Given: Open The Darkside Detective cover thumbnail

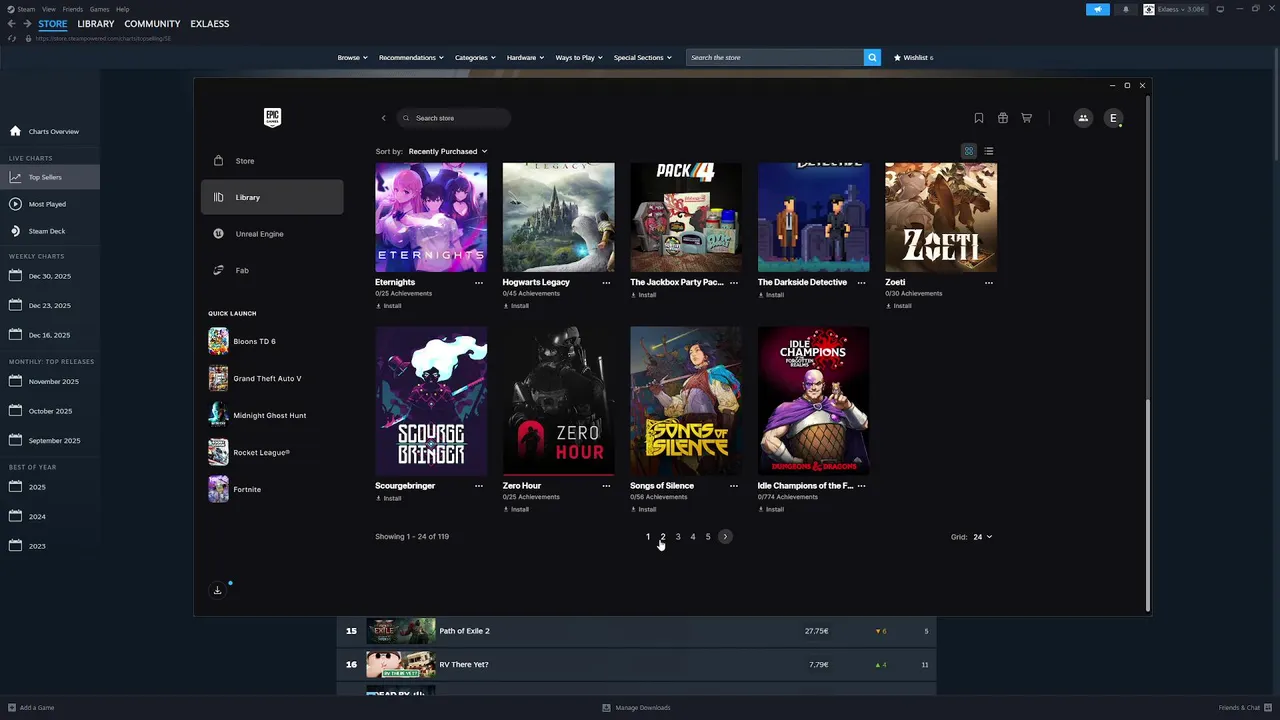Looking at the screenshot, I should [x=813, y=217].
